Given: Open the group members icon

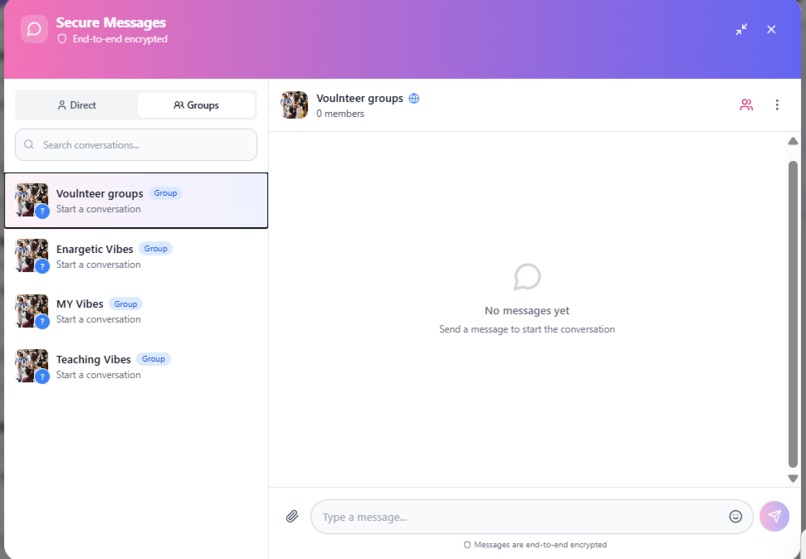Looking at the screenshot, I should point(746,105).
